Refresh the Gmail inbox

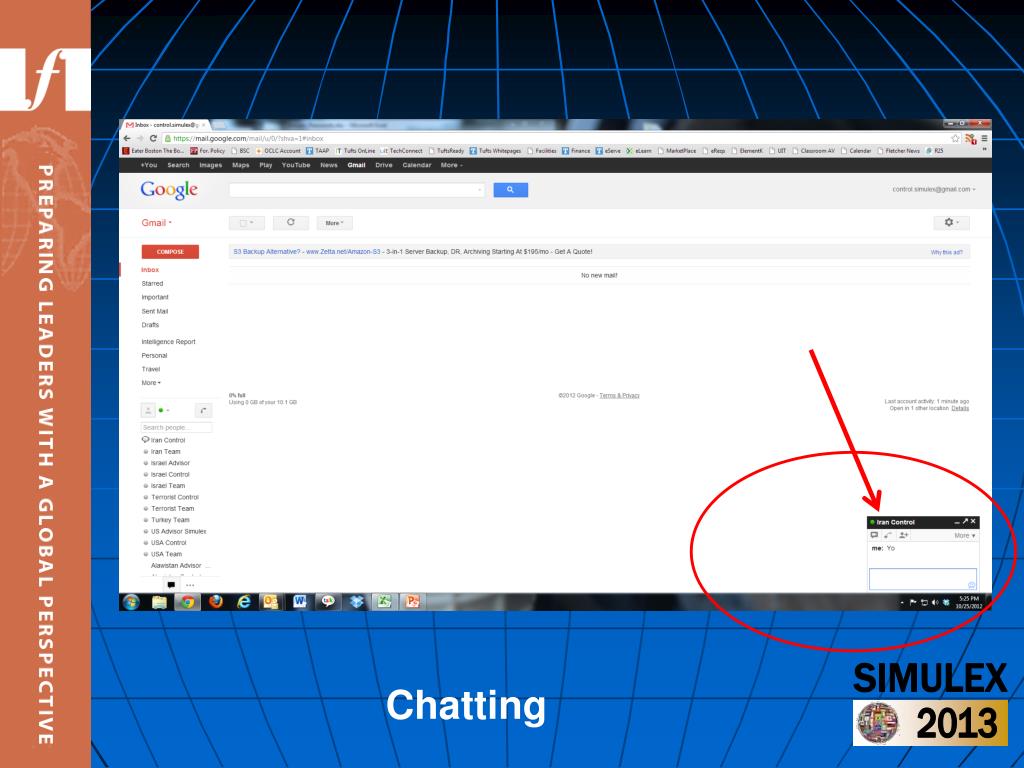tap(291, 223)
